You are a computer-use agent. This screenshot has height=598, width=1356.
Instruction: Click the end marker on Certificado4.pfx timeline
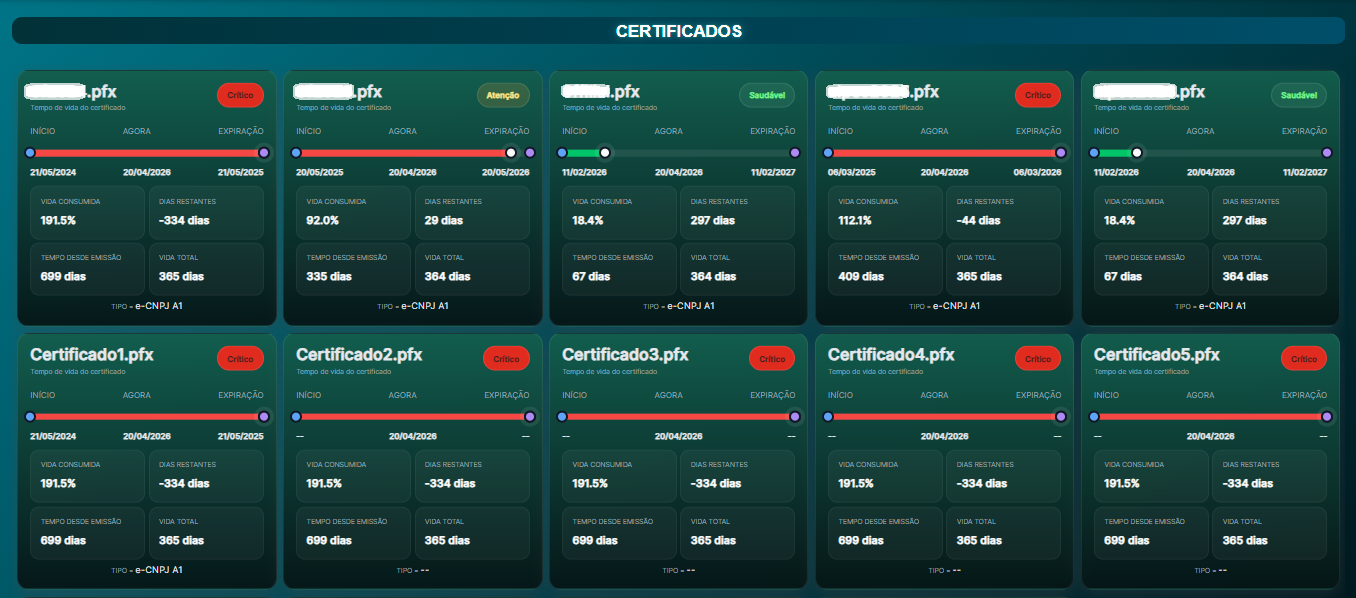pyautogui.click(x=1062, y=416)
